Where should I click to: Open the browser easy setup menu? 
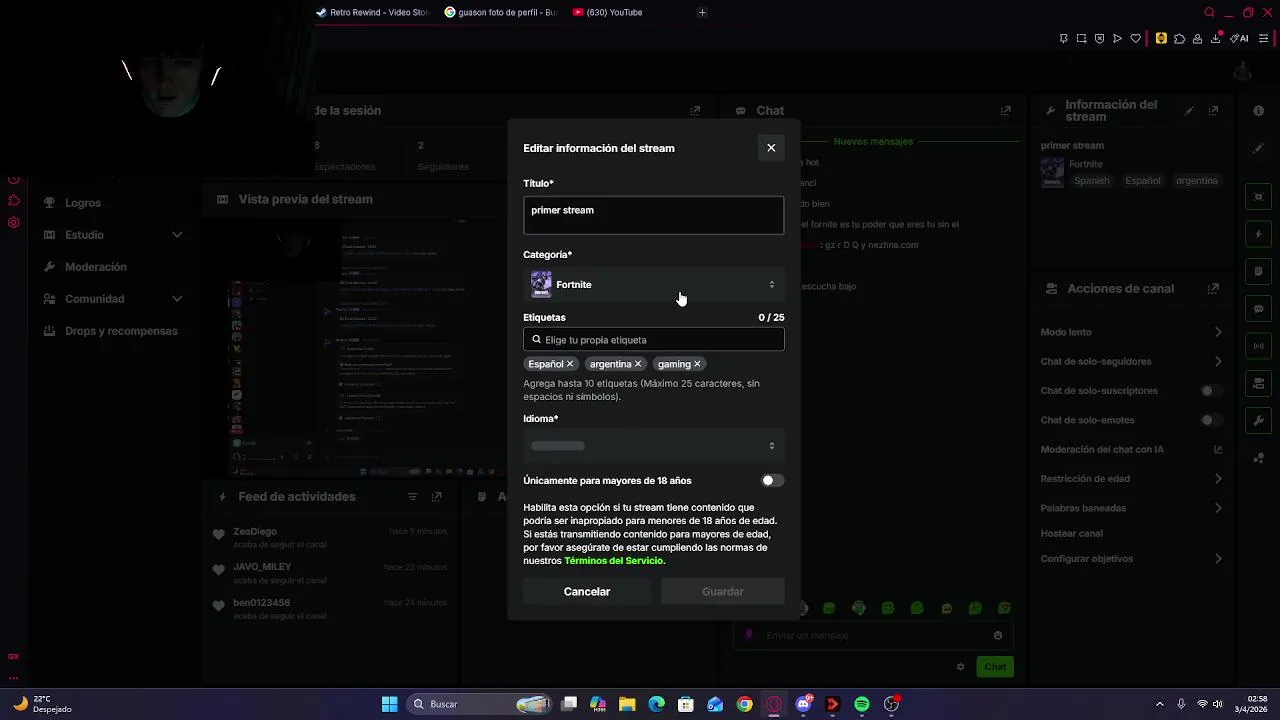(1264, 39)
